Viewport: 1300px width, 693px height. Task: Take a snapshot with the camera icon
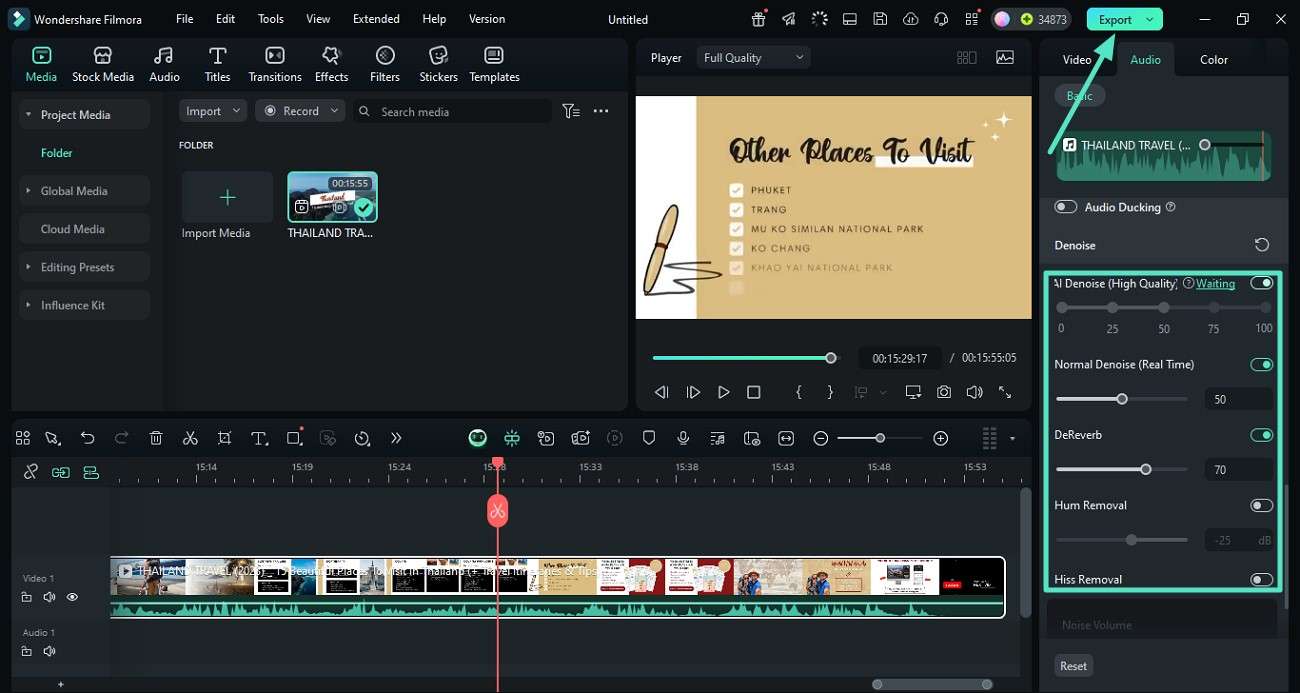click(x=944, y=393)
